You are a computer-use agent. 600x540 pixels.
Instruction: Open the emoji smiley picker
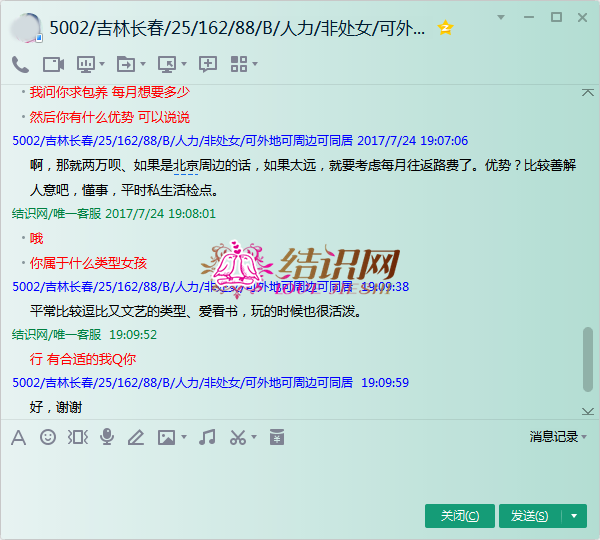pos(48,437)
